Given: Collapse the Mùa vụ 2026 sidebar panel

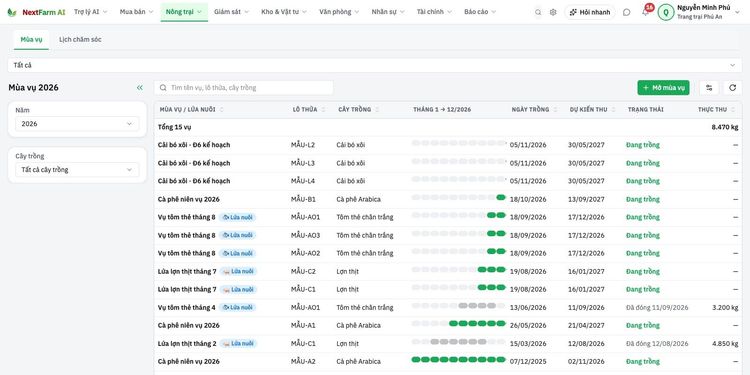Looking at the screenshot, I should click(x=140, y=88).
